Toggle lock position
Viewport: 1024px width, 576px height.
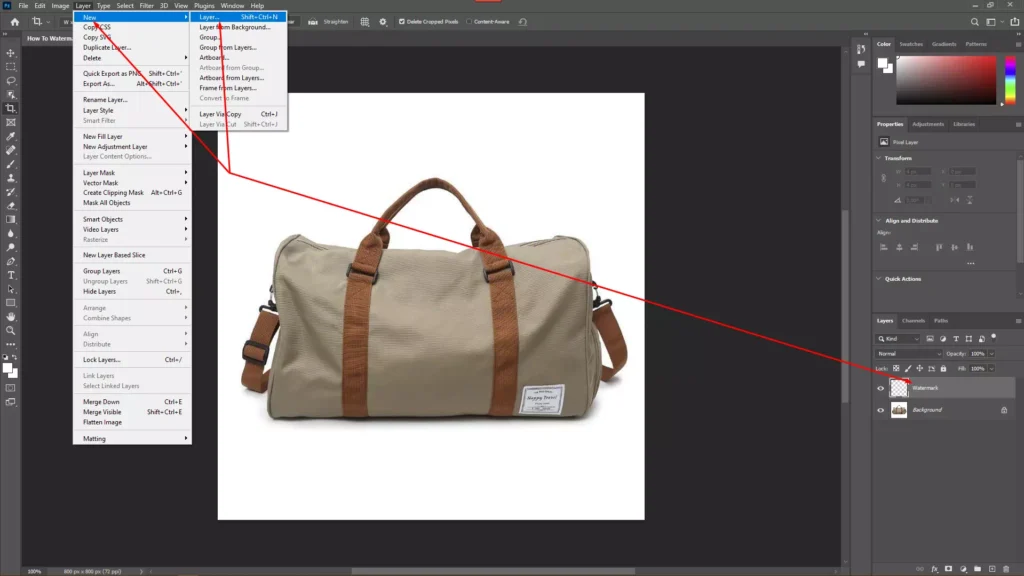coord(920,369)
